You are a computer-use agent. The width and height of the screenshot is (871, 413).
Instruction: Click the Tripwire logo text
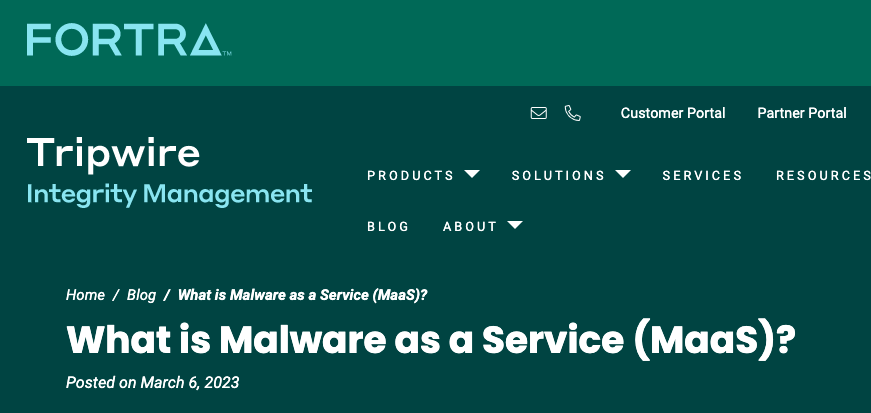point(113,153)
